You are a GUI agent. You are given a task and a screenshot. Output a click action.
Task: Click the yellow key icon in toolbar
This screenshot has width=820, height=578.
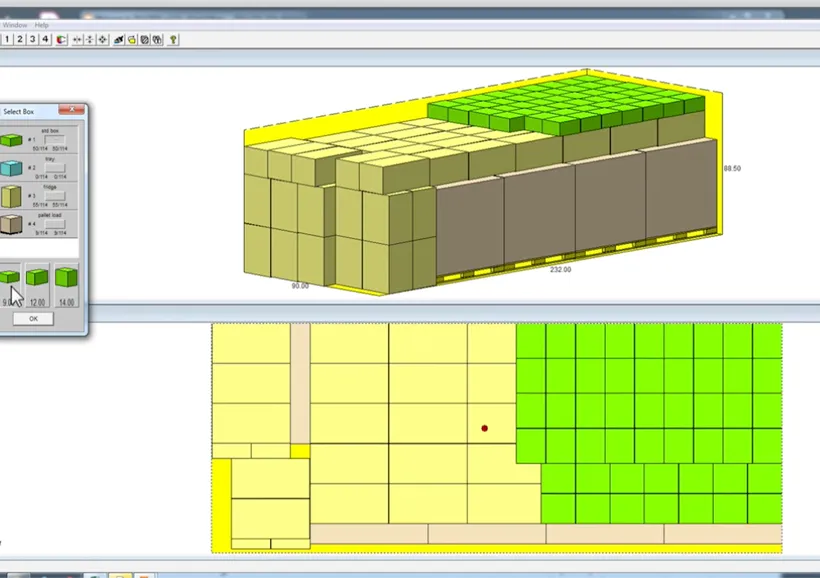point(173,39)
